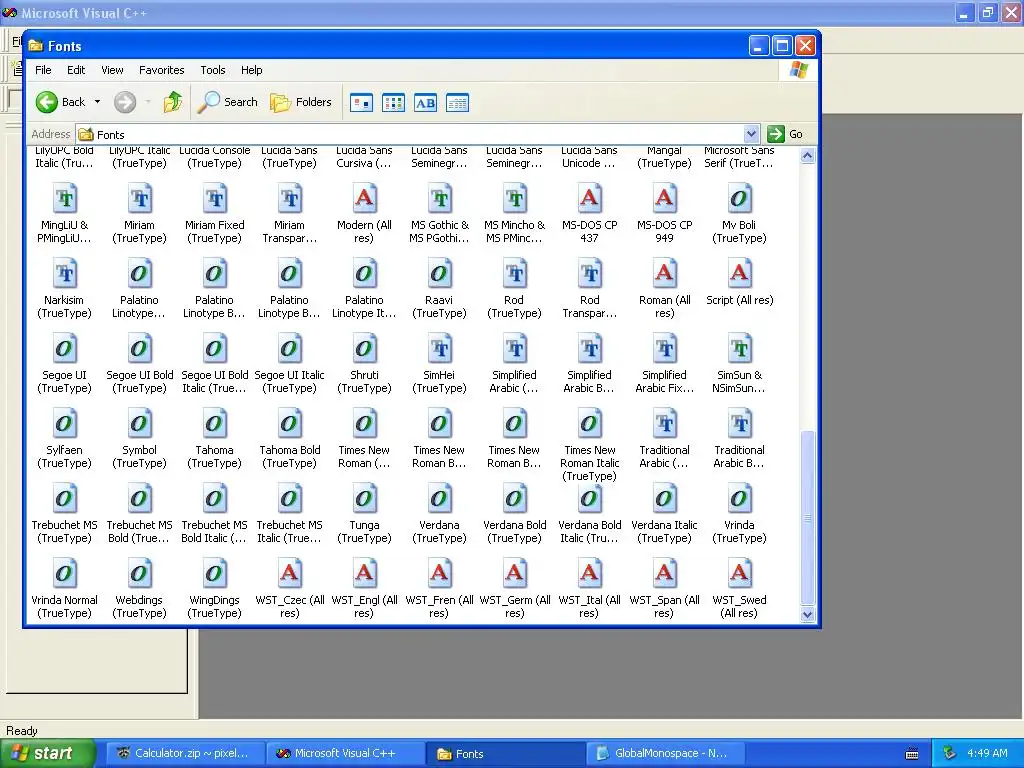Select the WST_Swed font icon
Screen dimensions: 1024x768
[739, 573]
